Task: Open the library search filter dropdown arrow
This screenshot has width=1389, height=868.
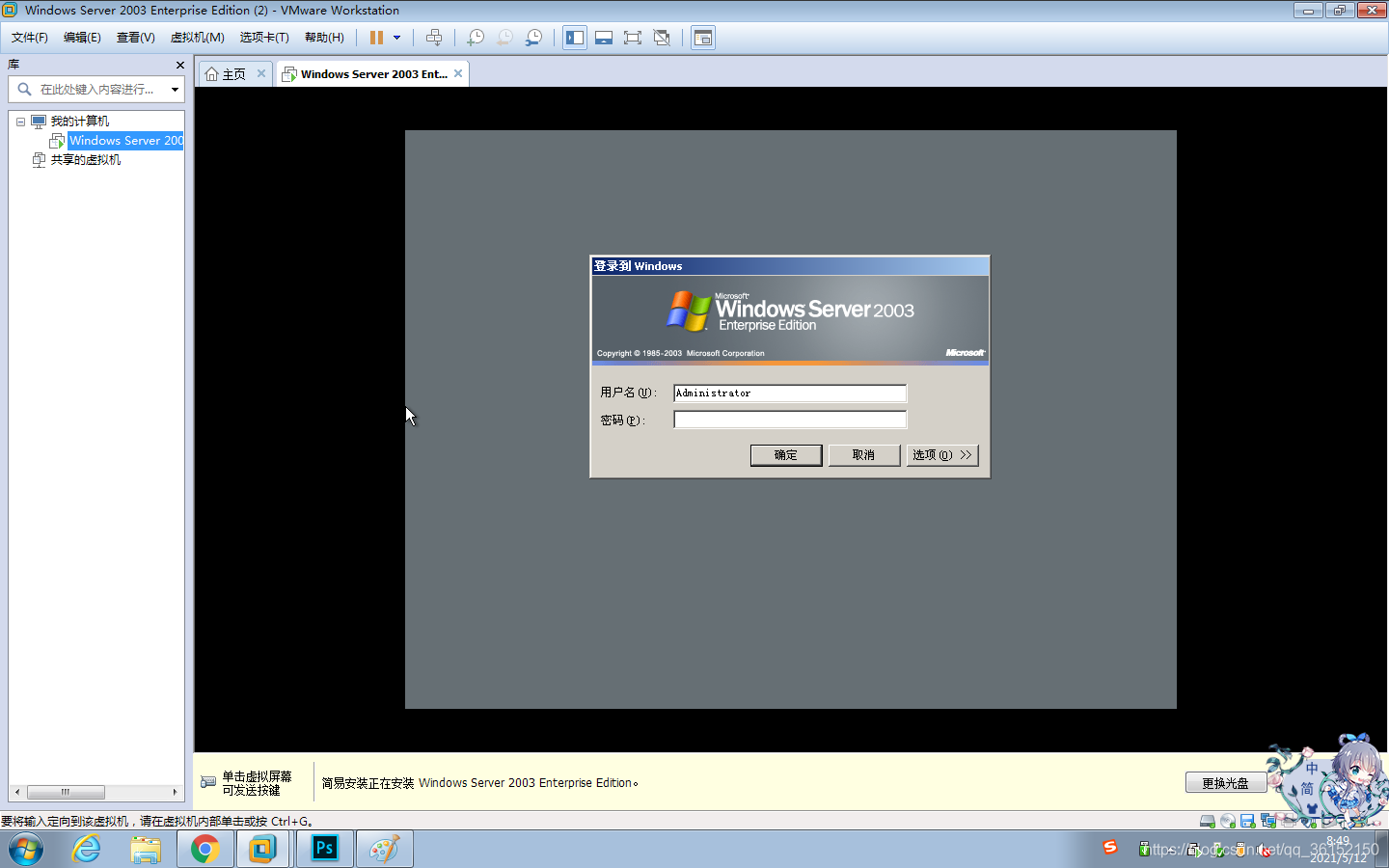Action: click(175, 90)
